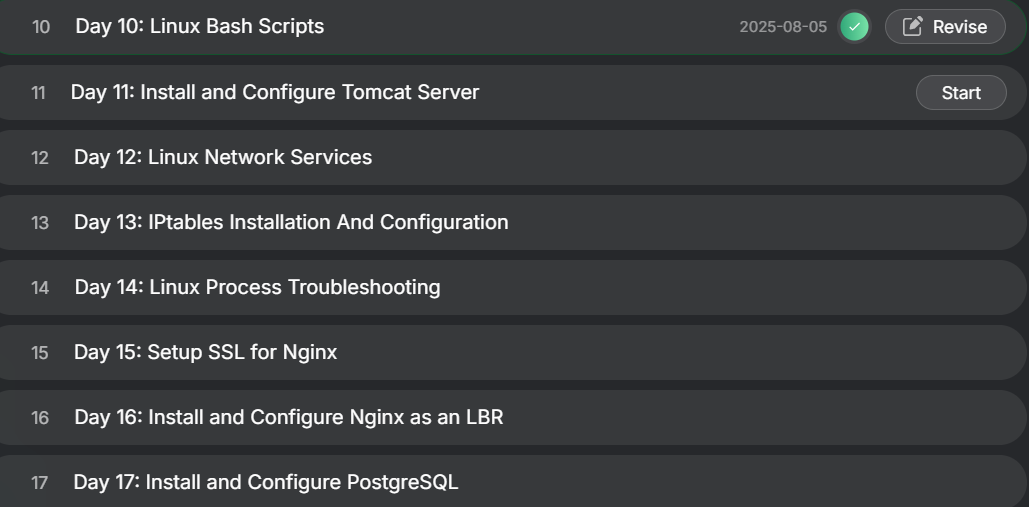Screen dimensions: 1029x507
Task: Click the 2025-08-05 completion date
Action: (x=783, y=27)
